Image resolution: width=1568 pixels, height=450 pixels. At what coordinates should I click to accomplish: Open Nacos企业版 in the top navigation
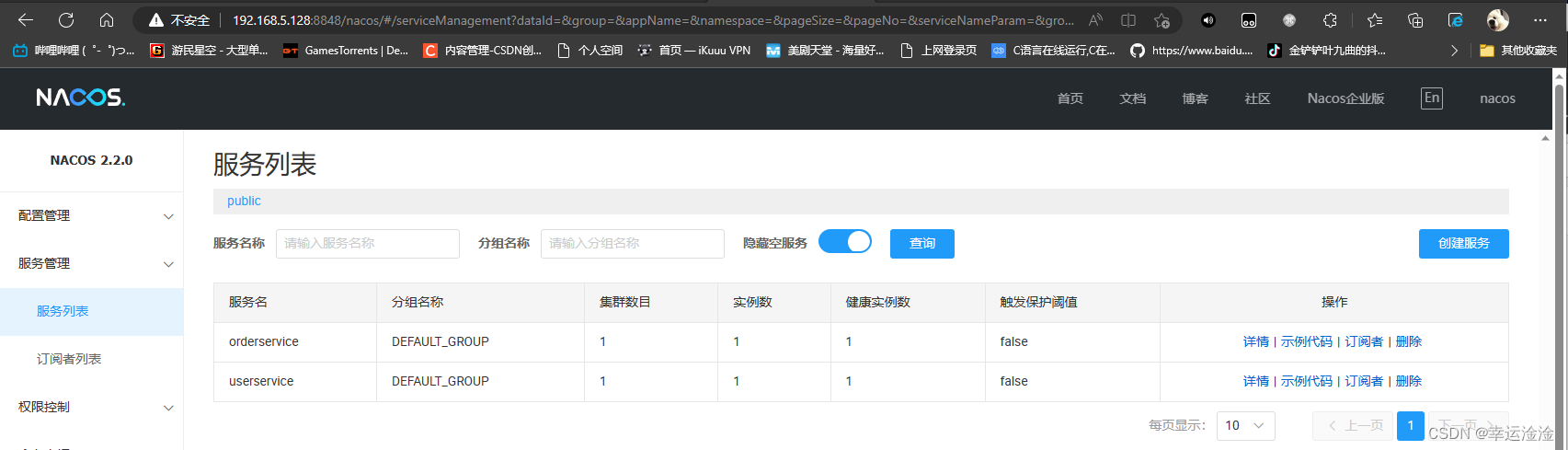(1346, 98)
